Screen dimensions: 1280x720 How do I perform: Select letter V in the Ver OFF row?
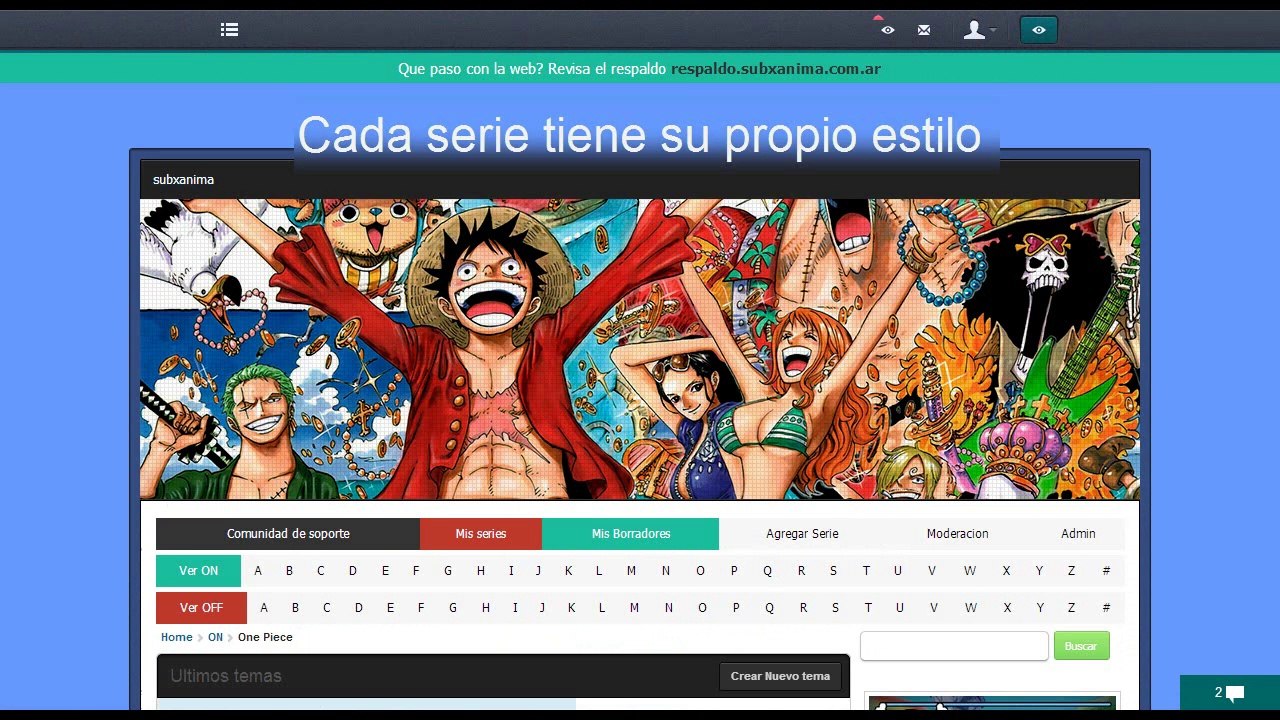point(934,608)
